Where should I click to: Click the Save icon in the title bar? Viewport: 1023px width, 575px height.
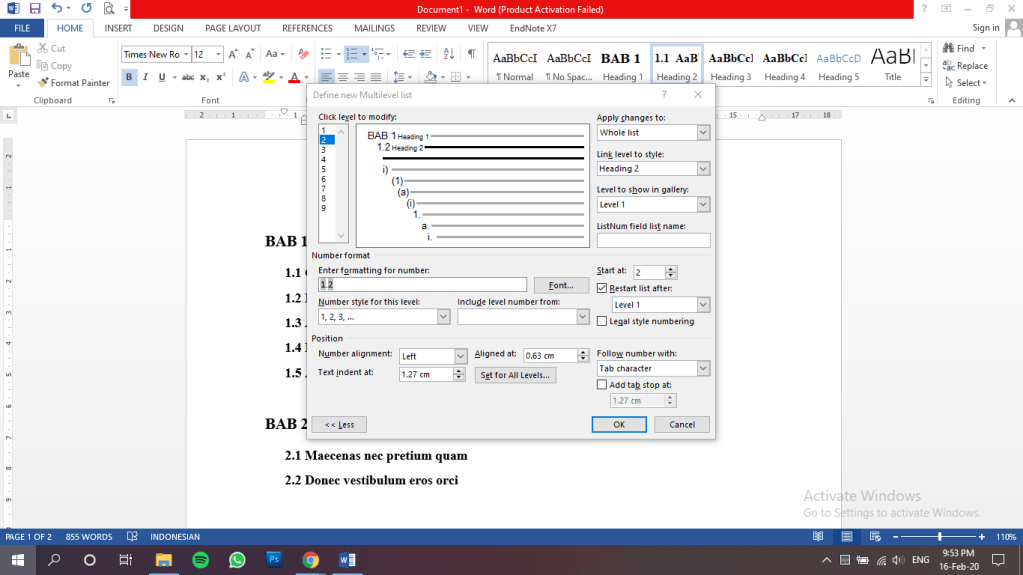[37, 8]
